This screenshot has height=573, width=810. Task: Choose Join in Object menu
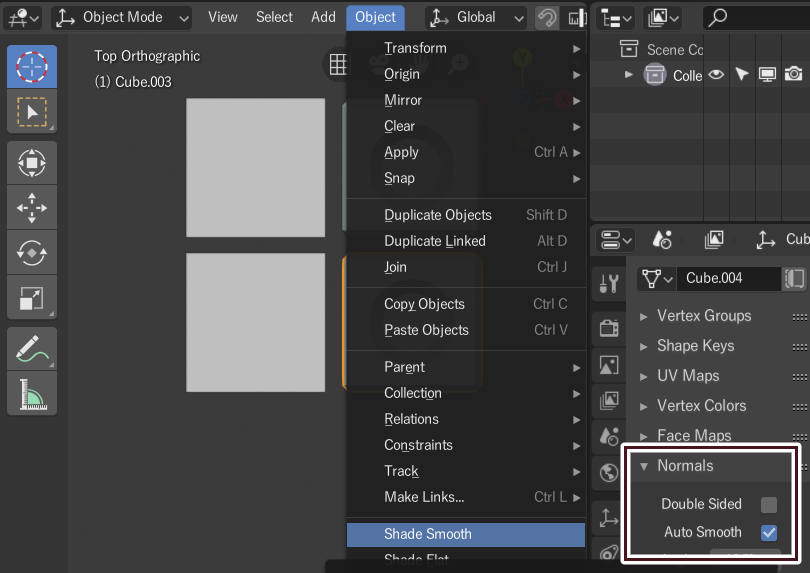click(x=465, y=267)
